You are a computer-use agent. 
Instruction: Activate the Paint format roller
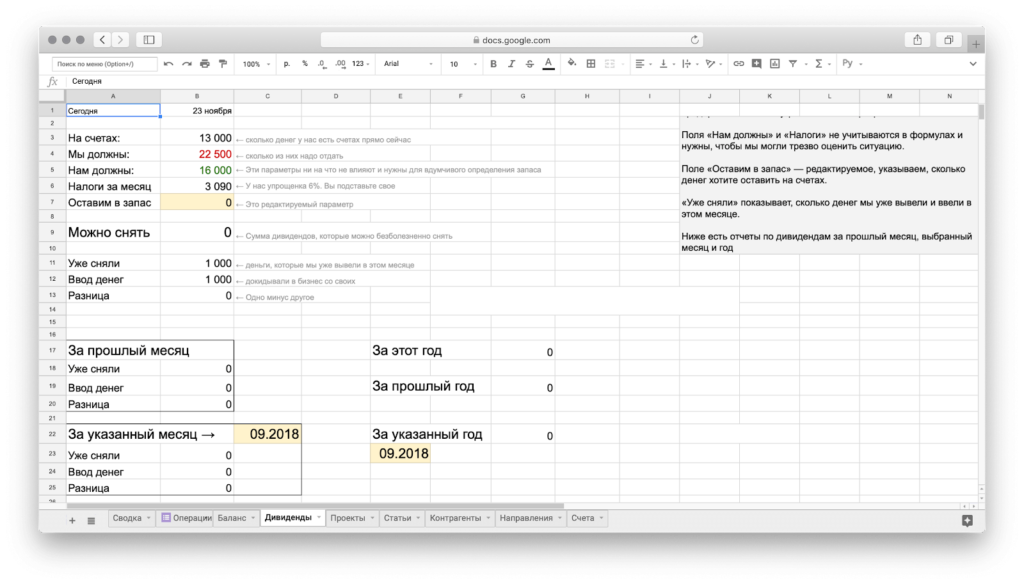[x=223, y=63]
